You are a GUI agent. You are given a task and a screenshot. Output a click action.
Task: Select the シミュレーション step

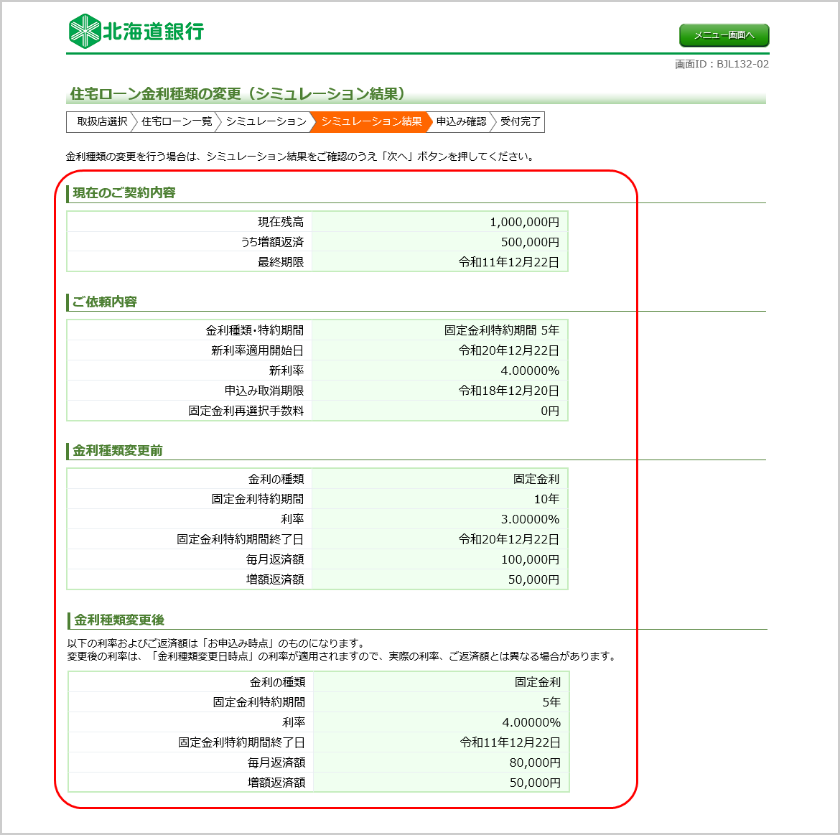(266, 122)
